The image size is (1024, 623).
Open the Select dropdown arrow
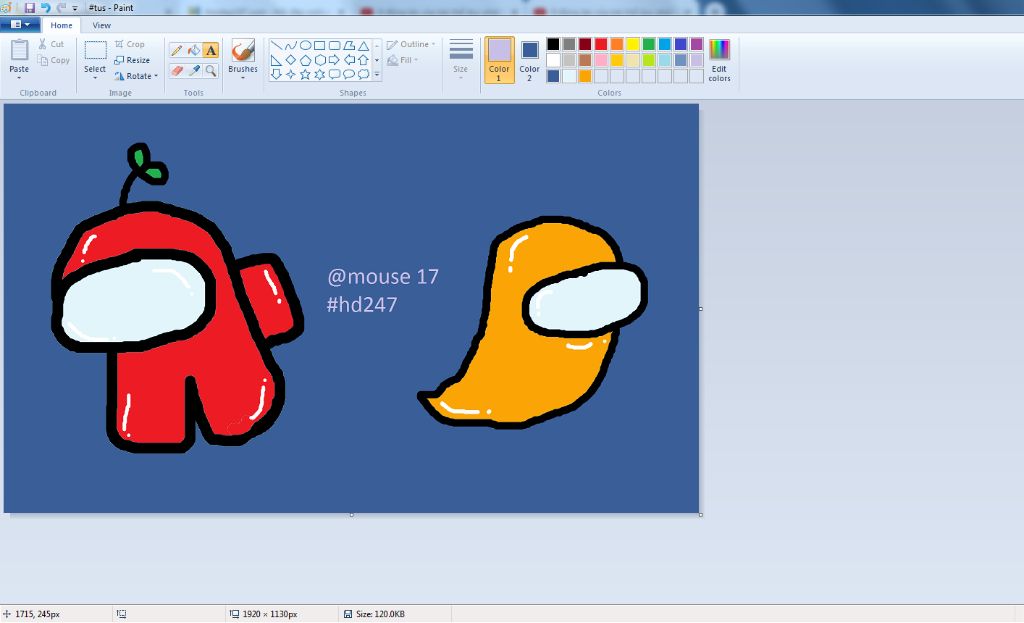point(95,78)
